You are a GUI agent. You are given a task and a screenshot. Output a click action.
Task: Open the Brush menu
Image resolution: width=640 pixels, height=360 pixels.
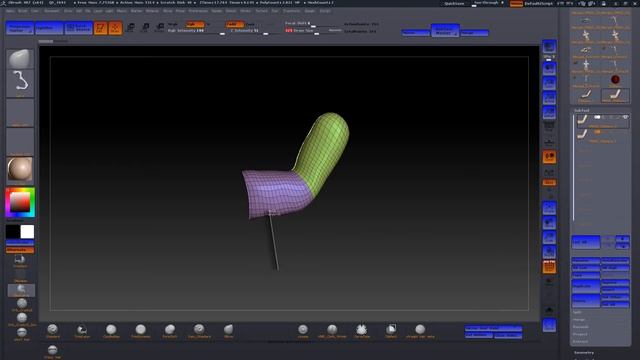(23, 11)
